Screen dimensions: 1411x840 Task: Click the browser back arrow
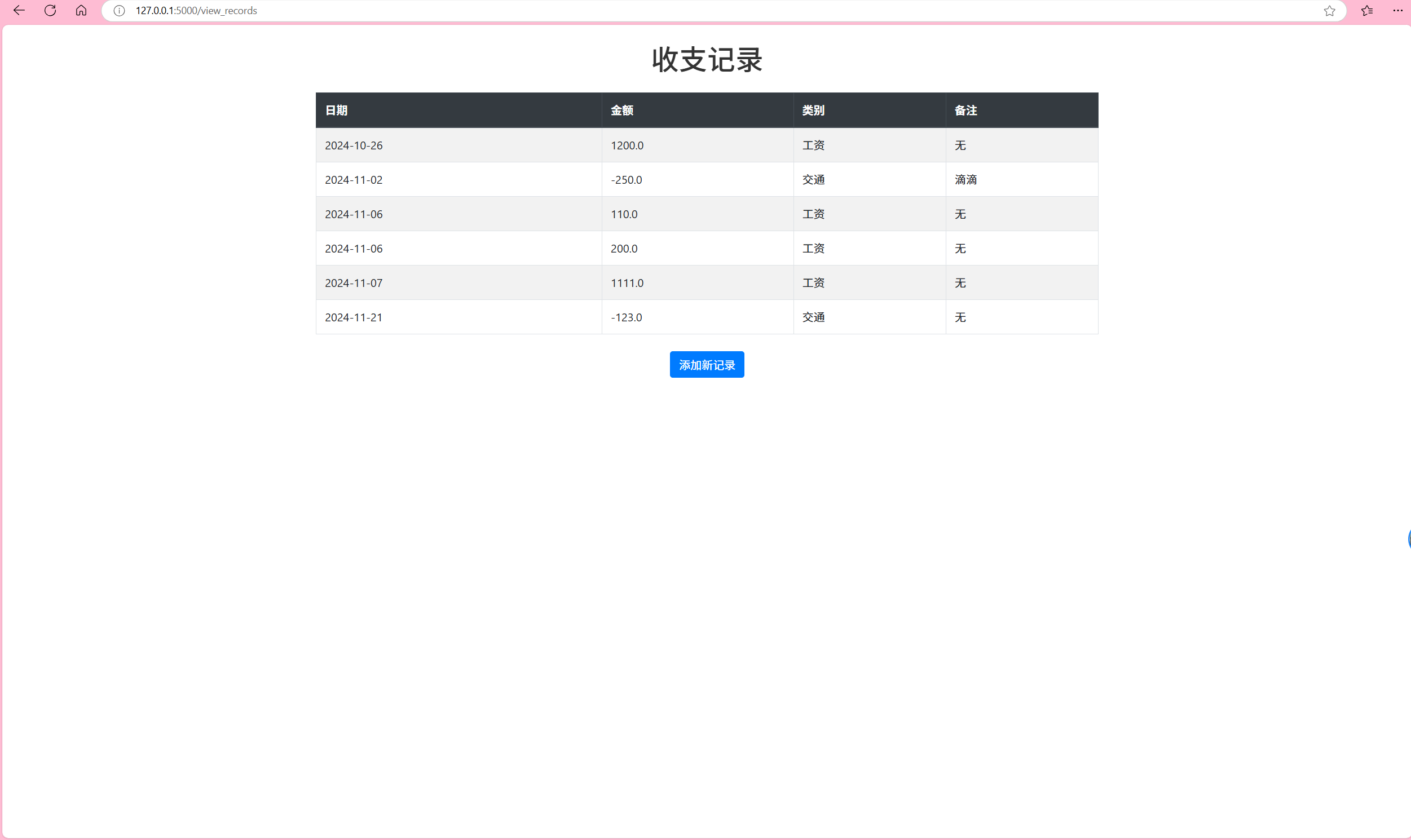click(19, 11)
